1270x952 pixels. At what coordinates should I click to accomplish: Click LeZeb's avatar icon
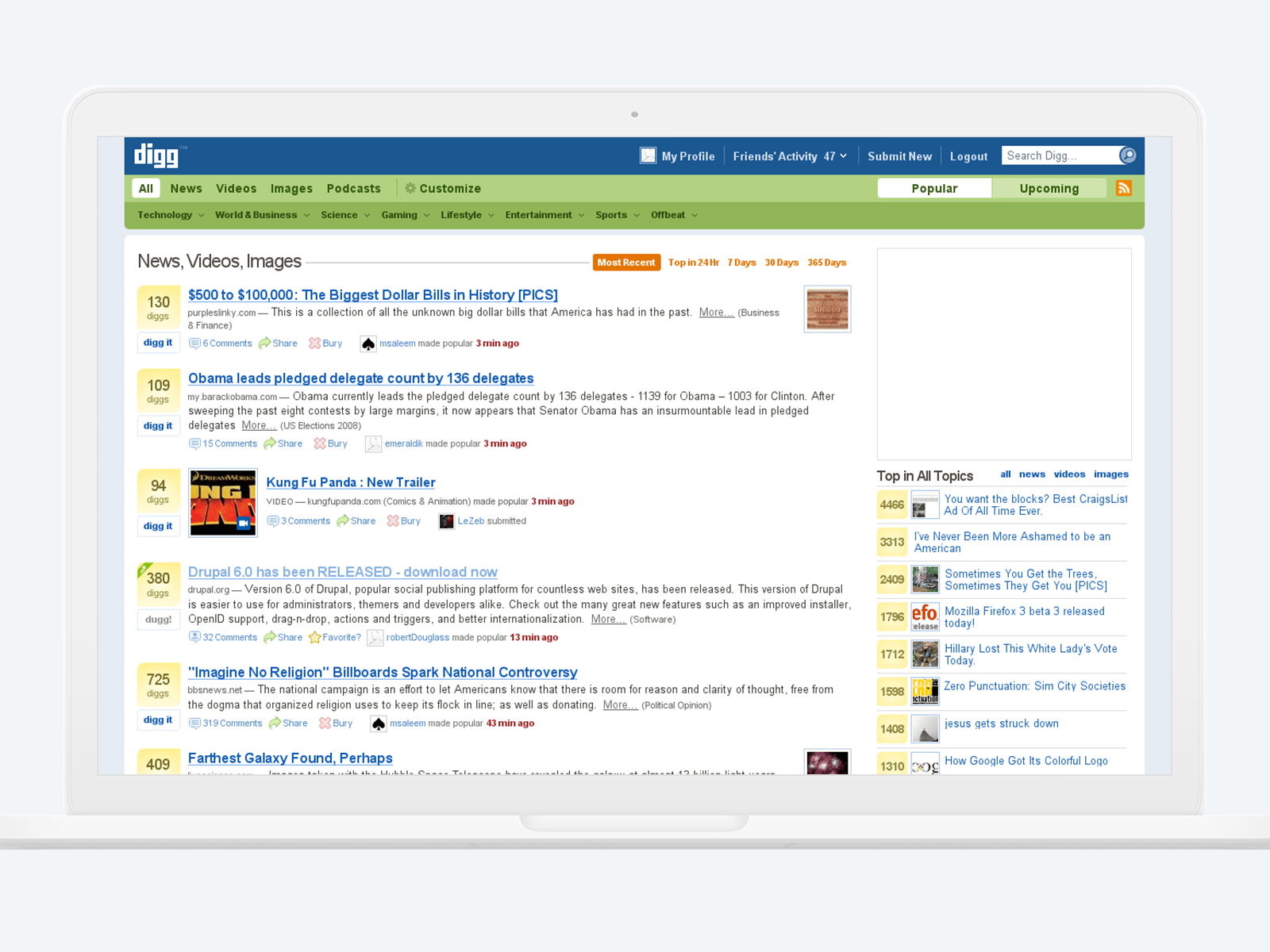(x=447, y=521)
